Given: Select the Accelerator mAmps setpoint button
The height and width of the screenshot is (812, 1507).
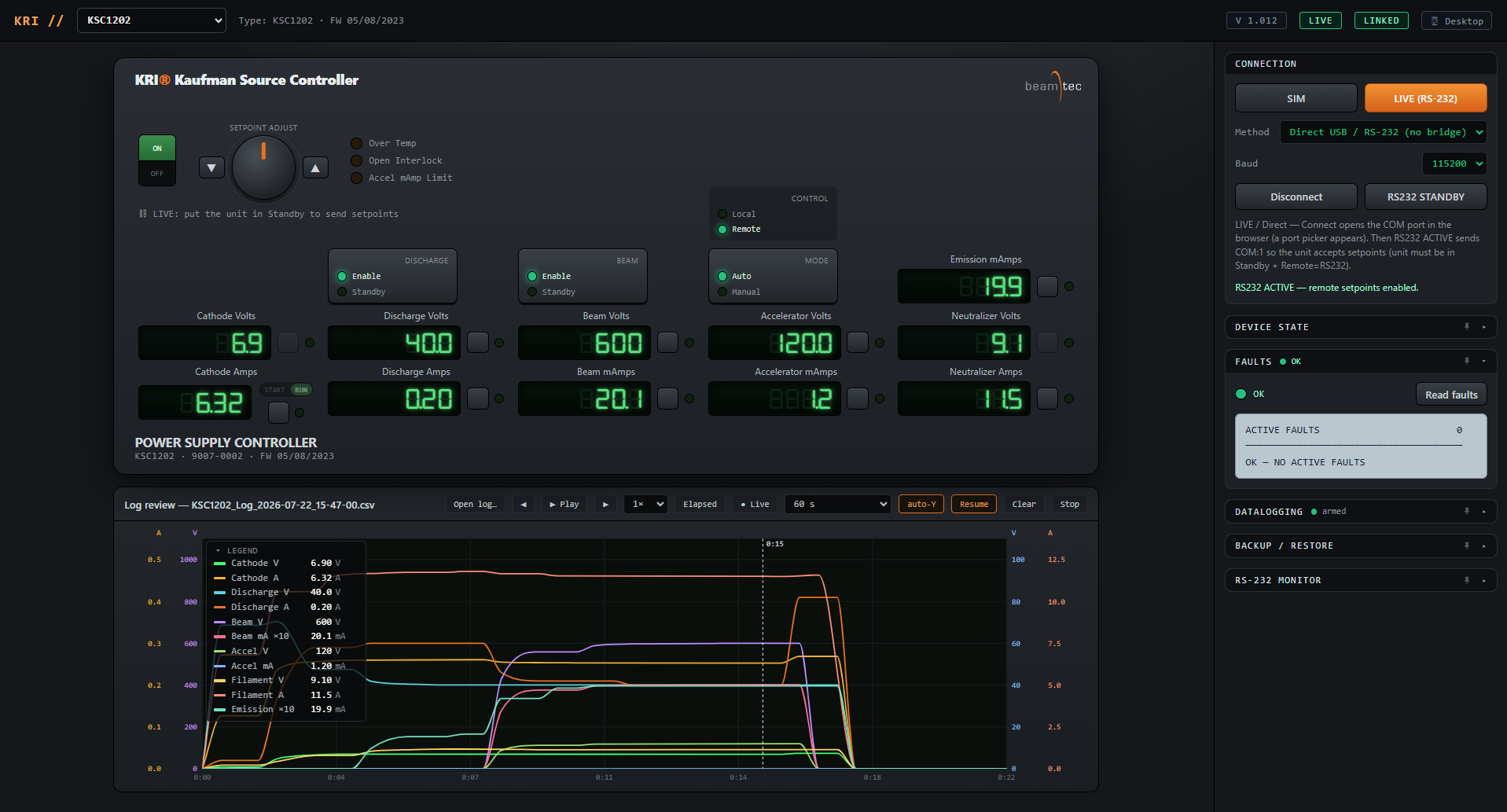Looking at the screenshot, I should pyautogui.click(x=858, y=399).
